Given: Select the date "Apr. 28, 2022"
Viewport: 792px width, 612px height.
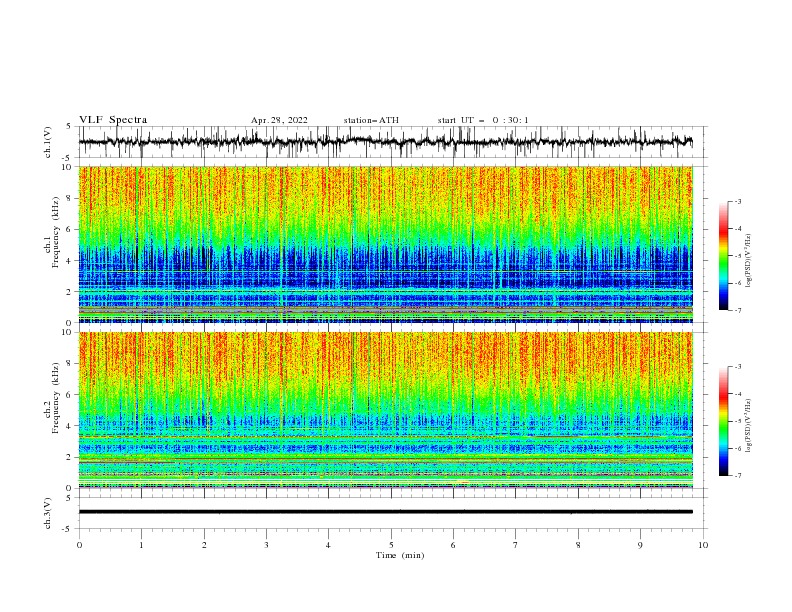Looking at the screenshot, I should (x=279, y=120).
